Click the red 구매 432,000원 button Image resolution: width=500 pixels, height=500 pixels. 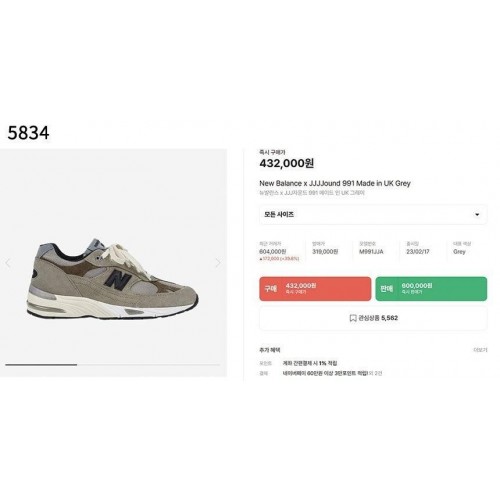coord(315,288)
